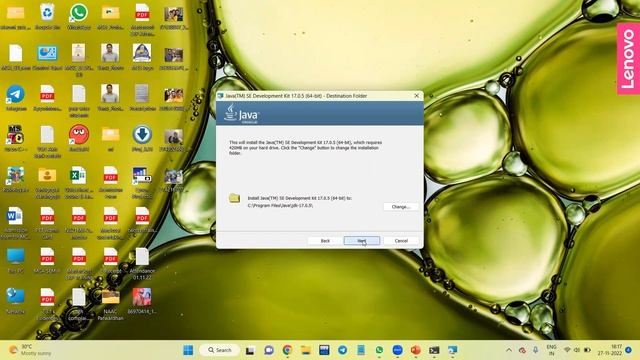Open Zoom from the taskbar
Image resolution: width=640 pixels, height=360 pixels.
(398, 350)
